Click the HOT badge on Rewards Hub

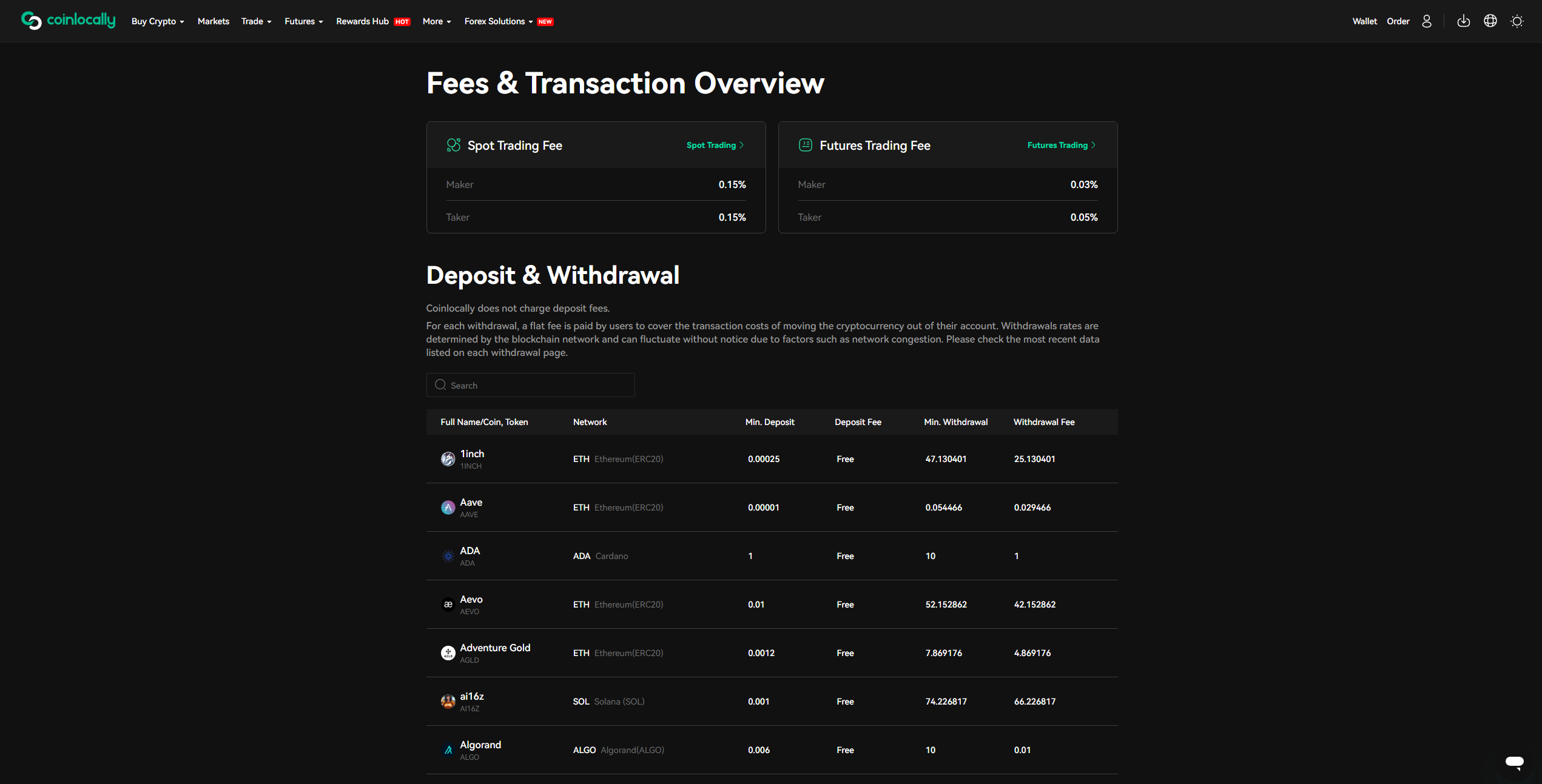pos(402,22)
